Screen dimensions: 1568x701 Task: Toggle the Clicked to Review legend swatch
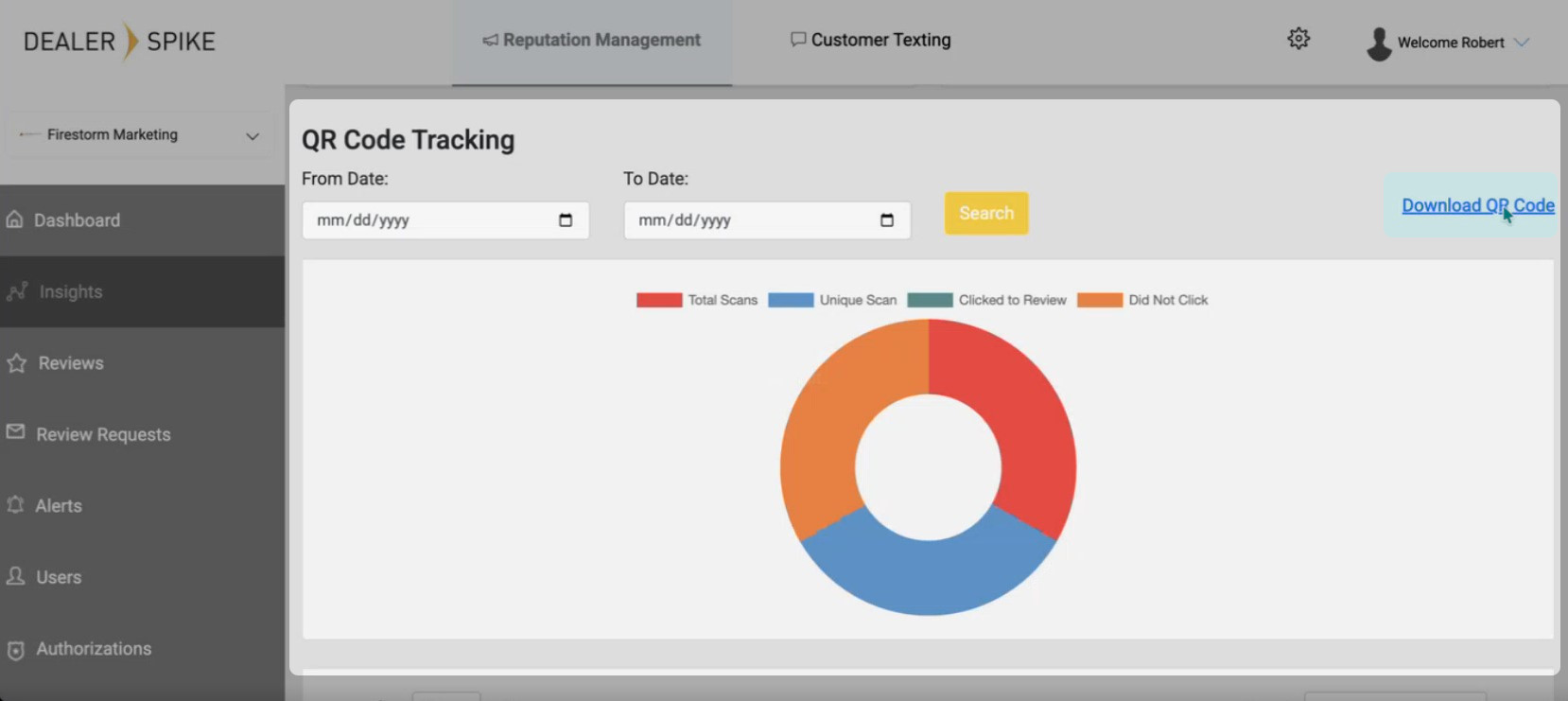click(930, 300)
